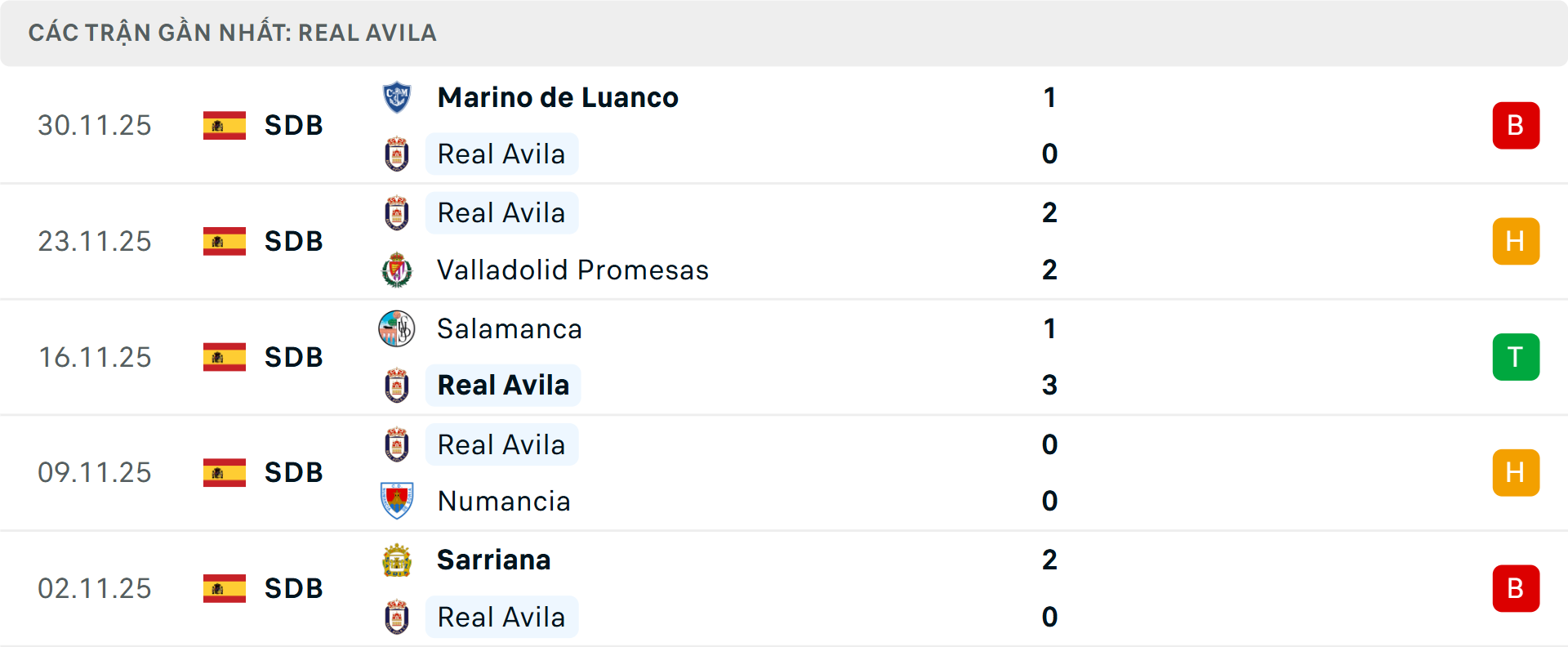Open the Salamanca team link

tap(510, 328)
